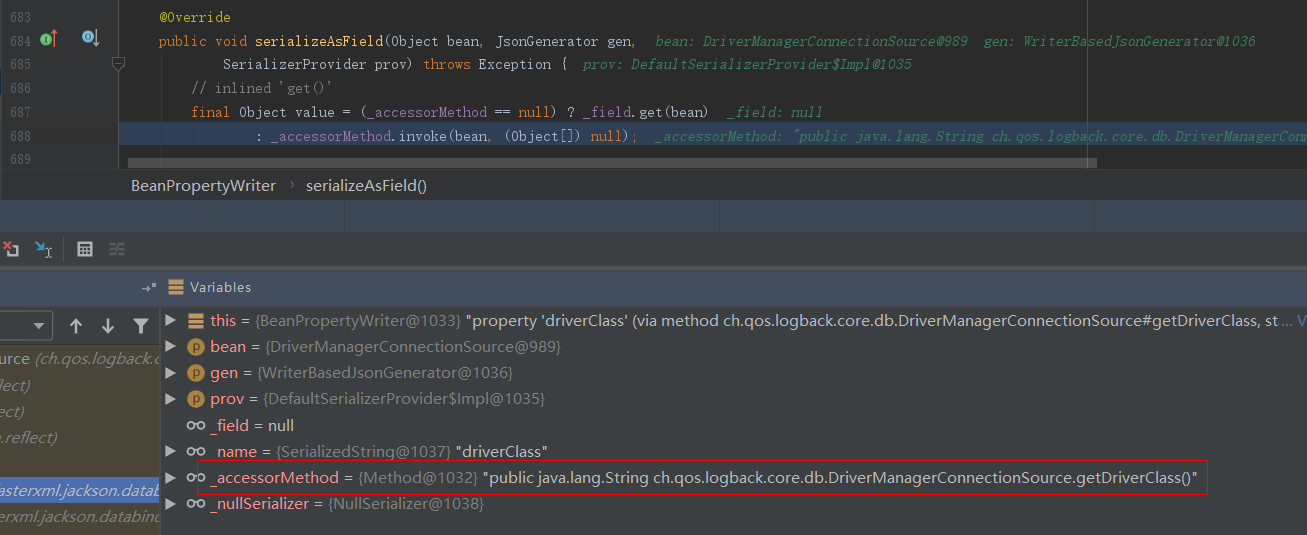1307x535 pixels.
Task: Click BeanPropertyWriter in the breadcrumb bar
Action: pyautogui.click(x=203, y=186)
